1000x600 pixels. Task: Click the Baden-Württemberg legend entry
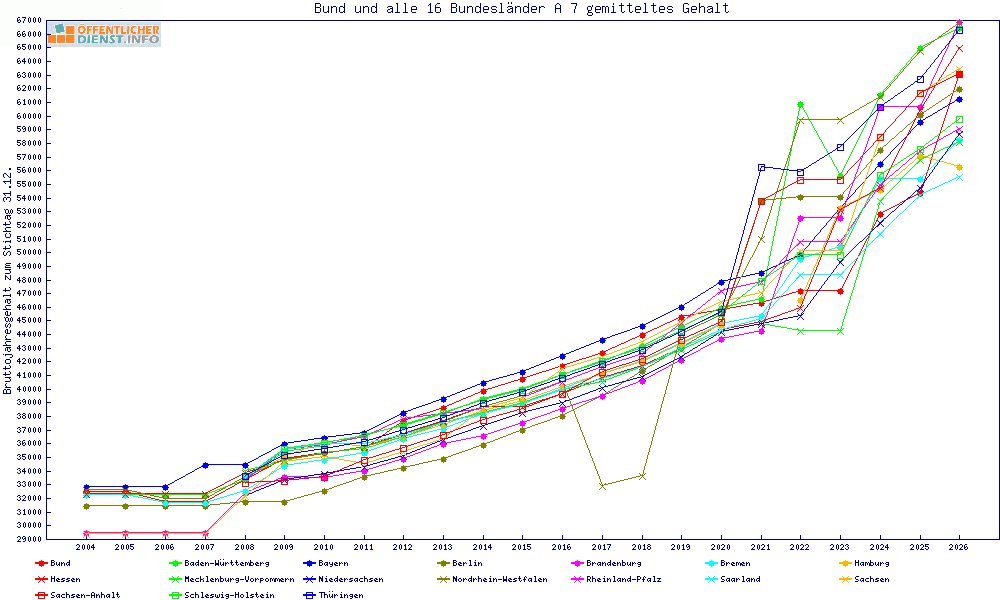click(x=219, y=564)
